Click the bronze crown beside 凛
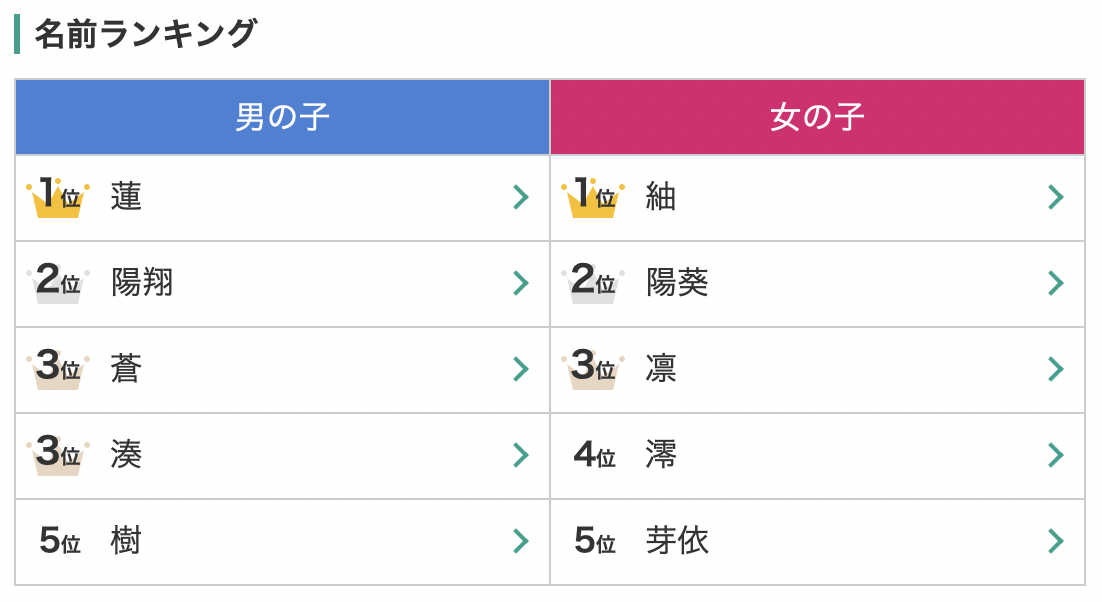 593,369
